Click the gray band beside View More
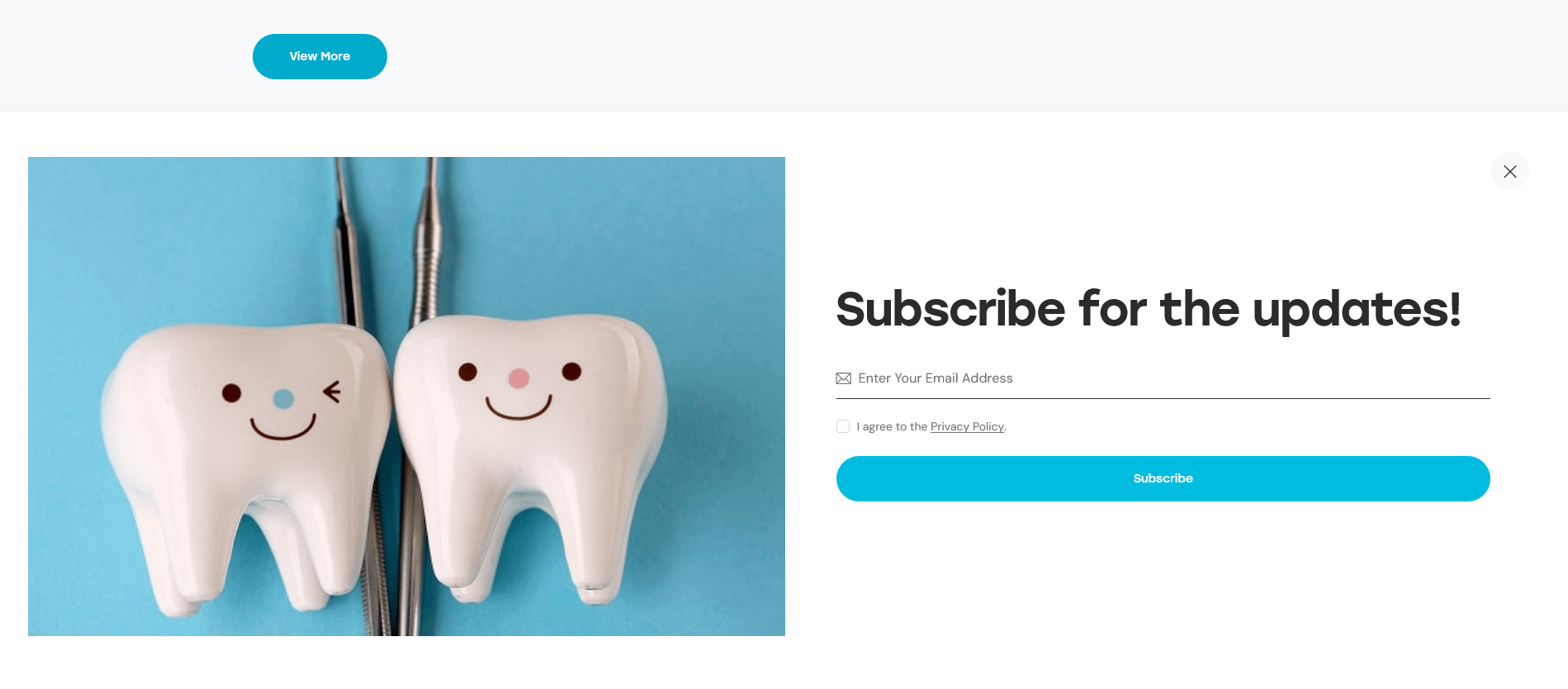1568x689 pixels. pyautogui.click(x=908, y=56)
